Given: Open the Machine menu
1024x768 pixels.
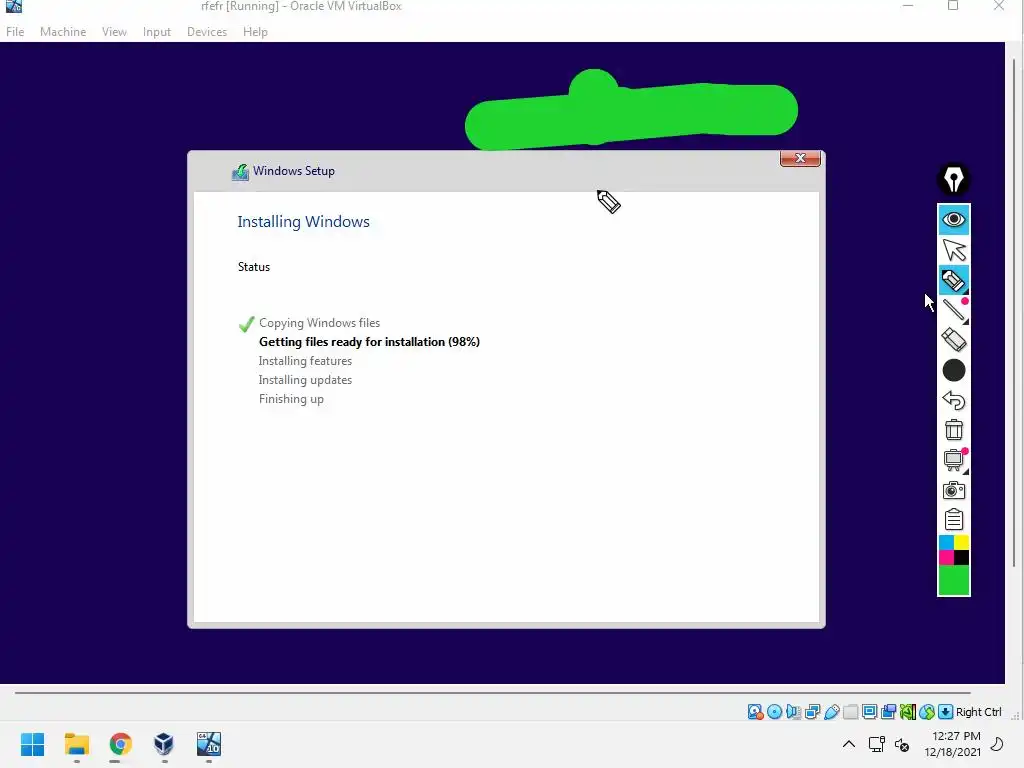Looking at the screenshot, I should [x=63, y=31].
